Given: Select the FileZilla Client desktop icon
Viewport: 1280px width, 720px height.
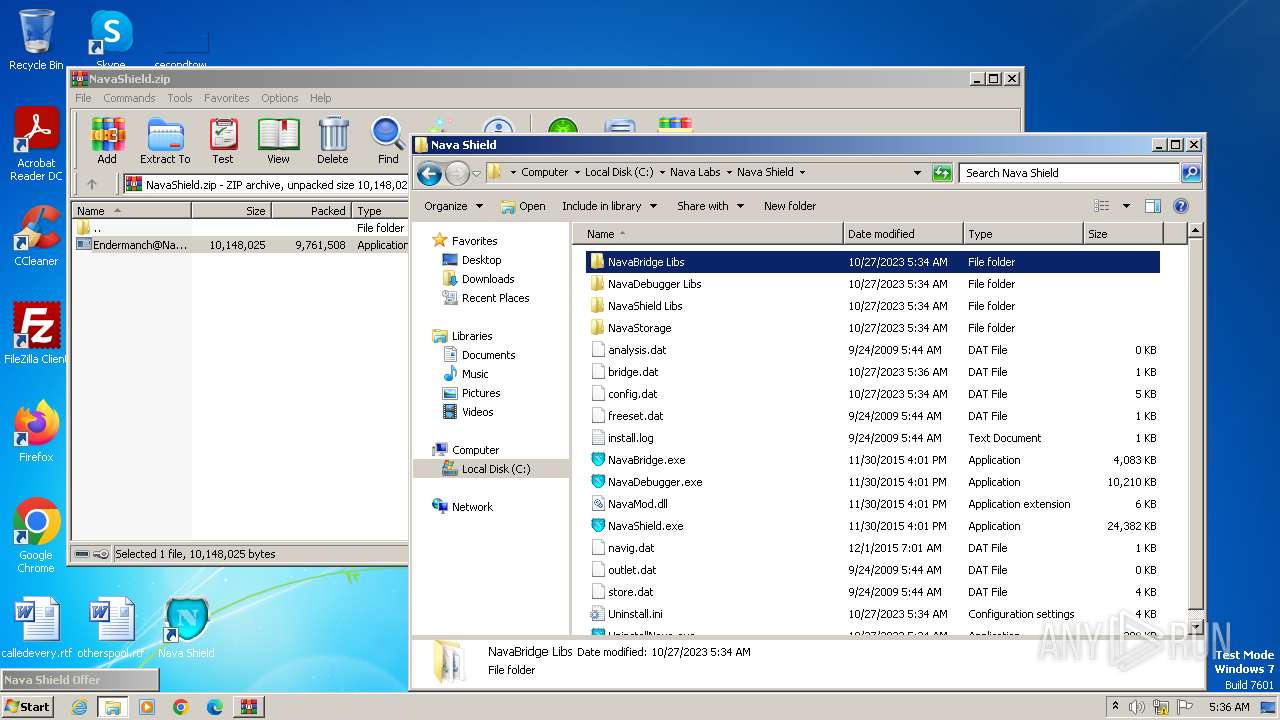Looking at the screenshot, I should tap(36, 333).
